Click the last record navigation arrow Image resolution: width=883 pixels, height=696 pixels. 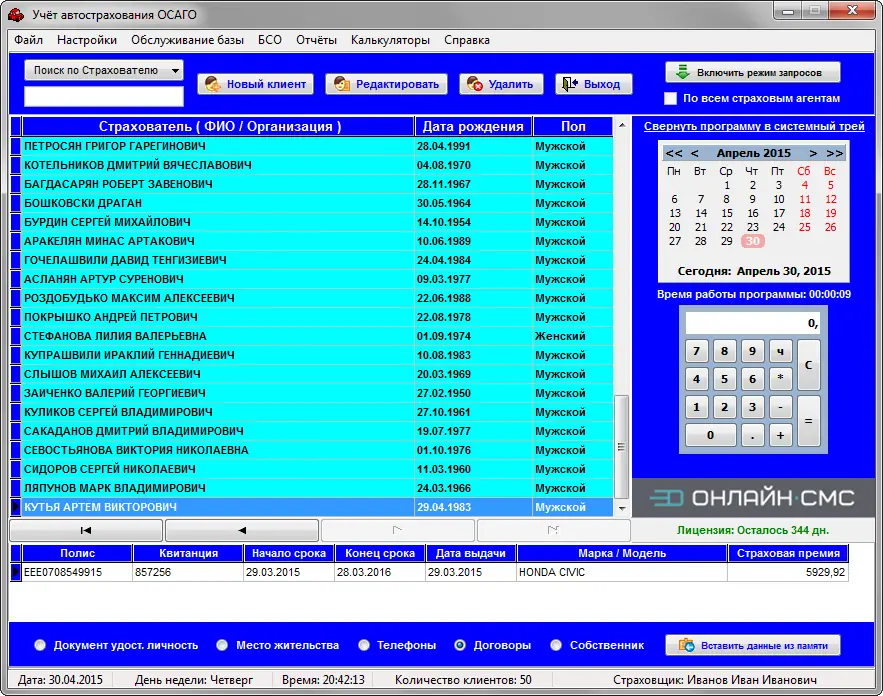553,530
